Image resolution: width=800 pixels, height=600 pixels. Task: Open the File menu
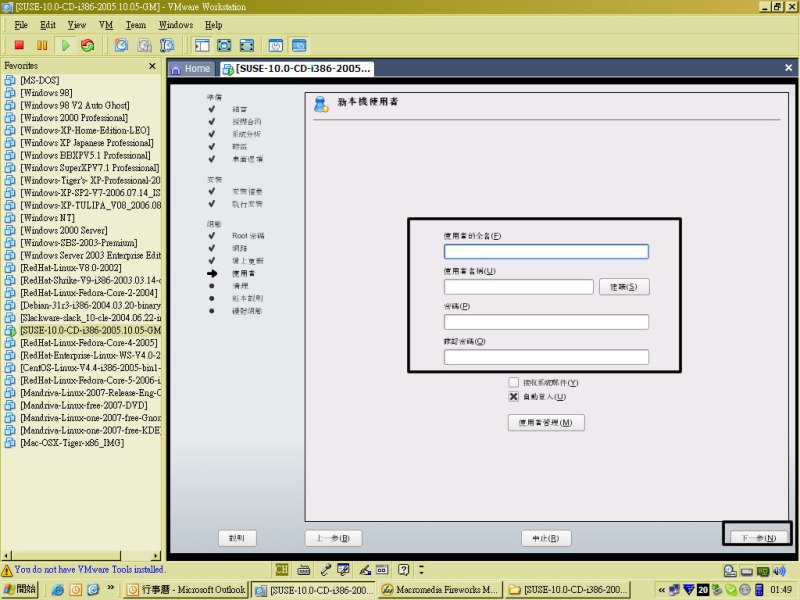pos(21,25)
